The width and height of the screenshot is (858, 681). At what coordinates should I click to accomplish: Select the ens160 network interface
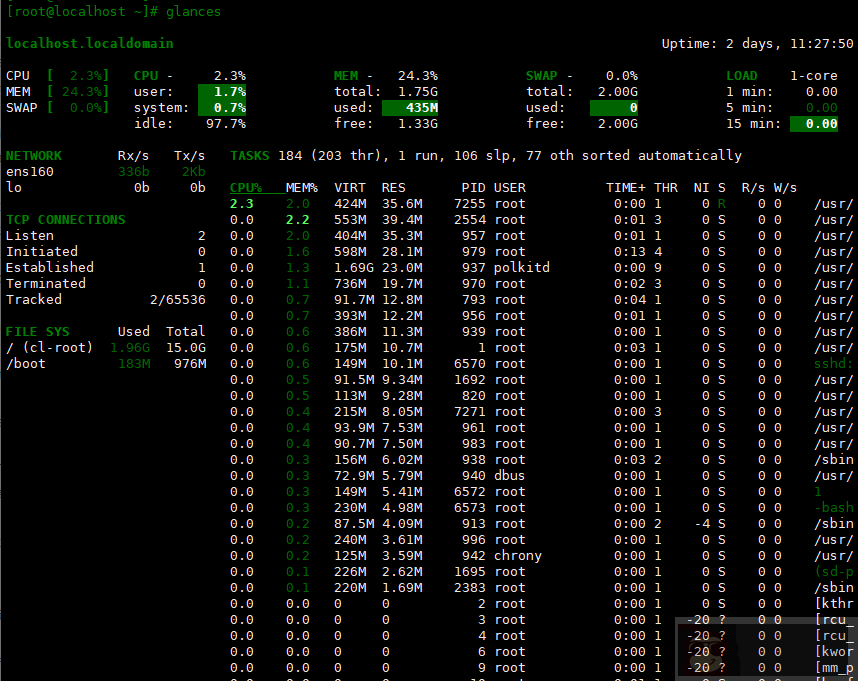[29, 171]
